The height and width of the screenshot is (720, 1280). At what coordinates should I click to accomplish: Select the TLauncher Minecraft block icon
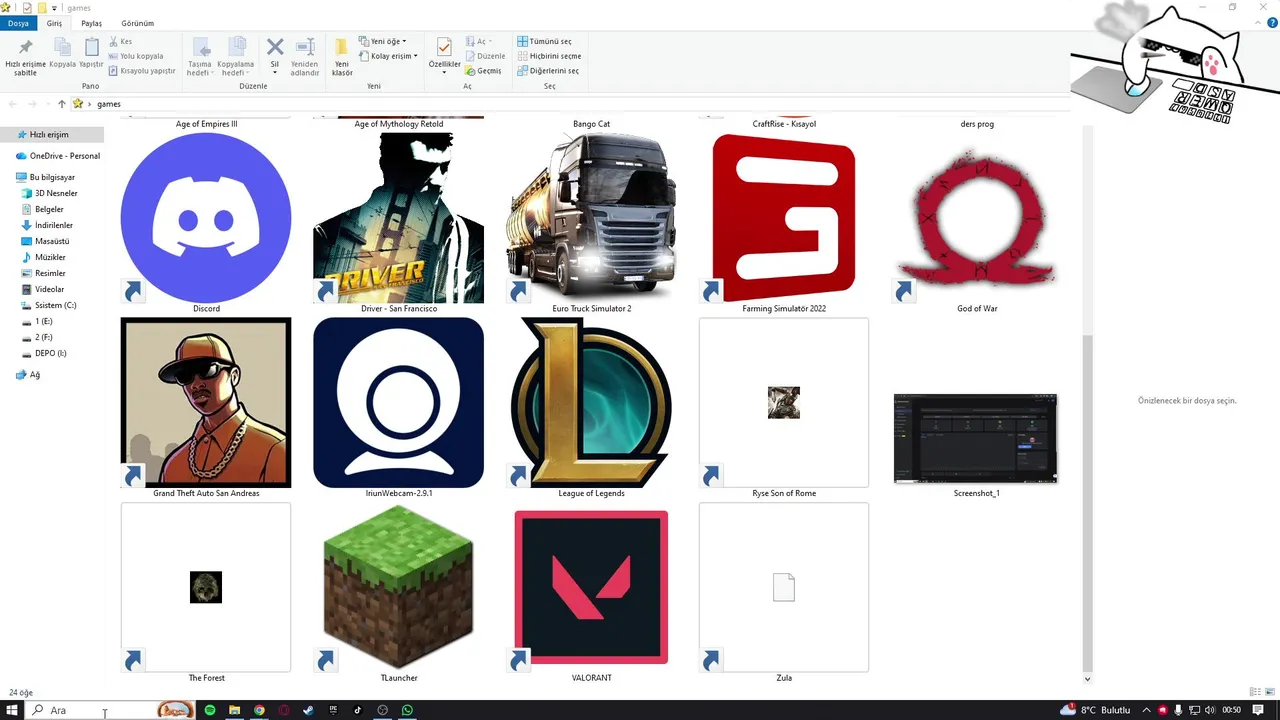(398, 587)
